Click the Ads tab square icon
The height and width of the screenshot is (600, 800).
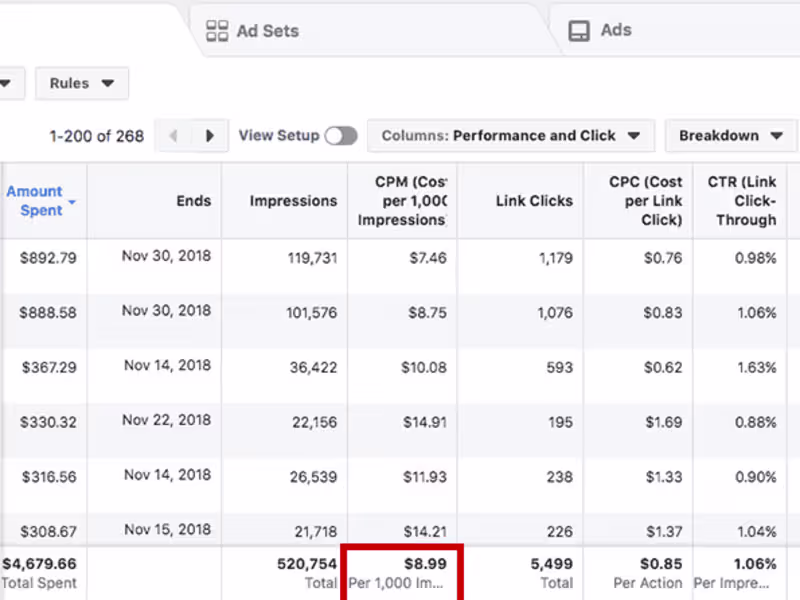pos(579,31)
